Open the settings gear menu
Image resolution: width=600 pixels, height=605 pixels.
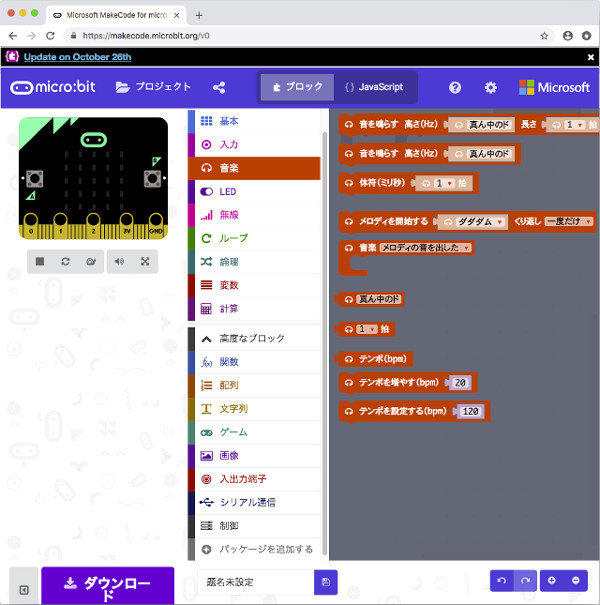point(490,87)
